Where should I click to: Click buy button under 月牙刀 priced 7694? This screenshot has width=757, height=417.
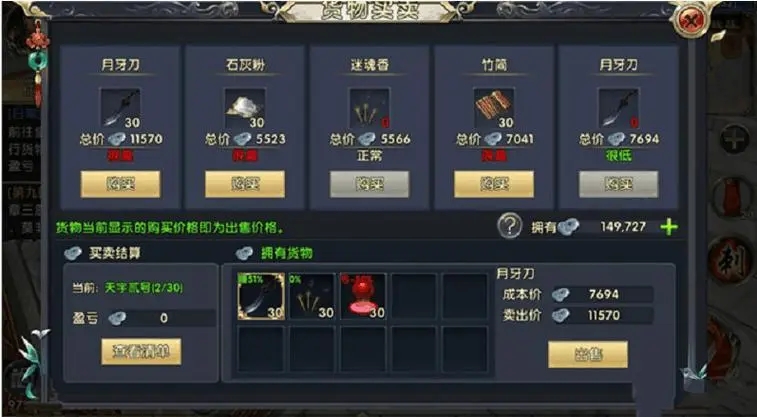point(618,184)
